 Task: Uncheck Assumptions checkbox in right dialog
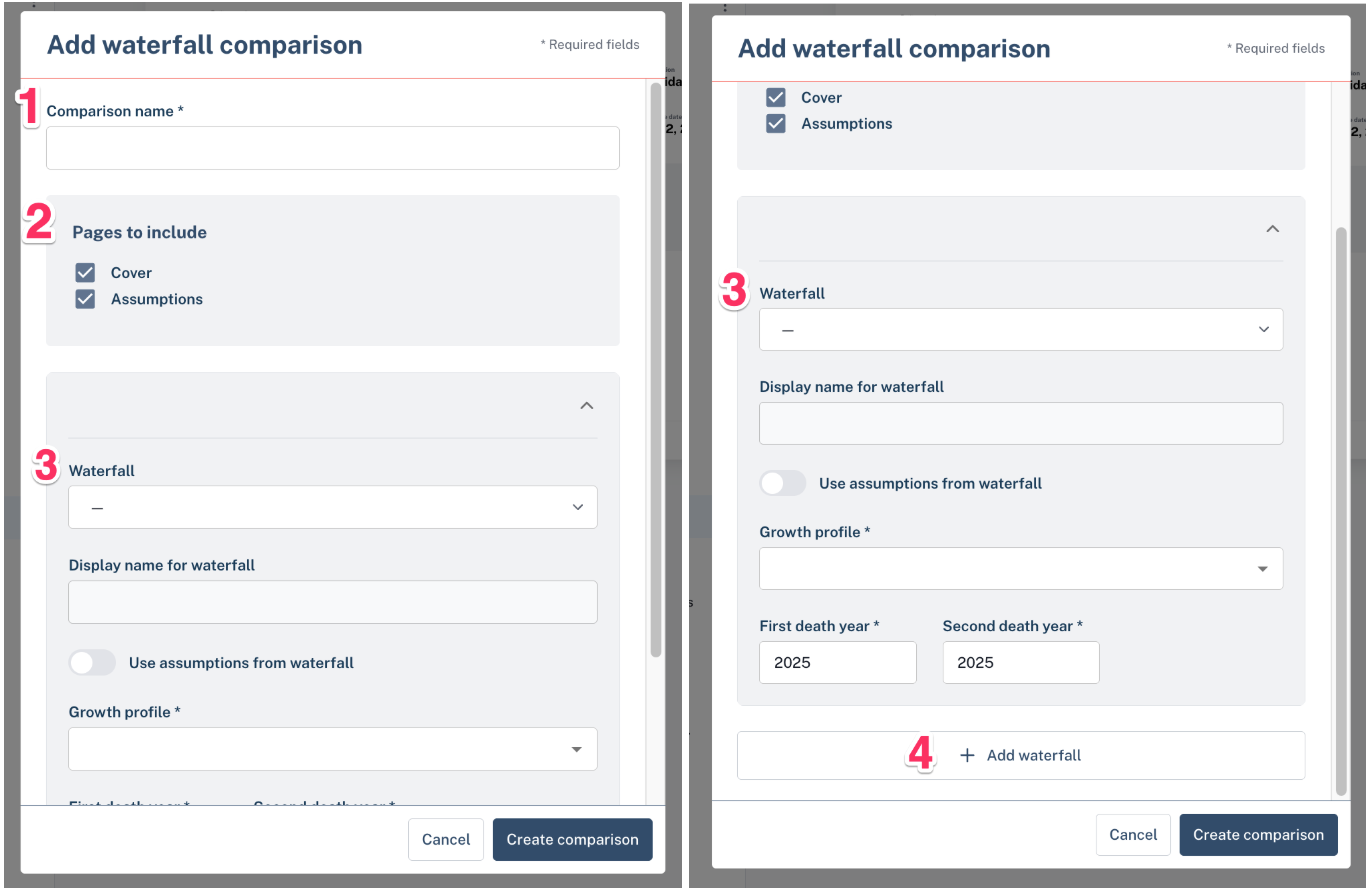(776, 124)
